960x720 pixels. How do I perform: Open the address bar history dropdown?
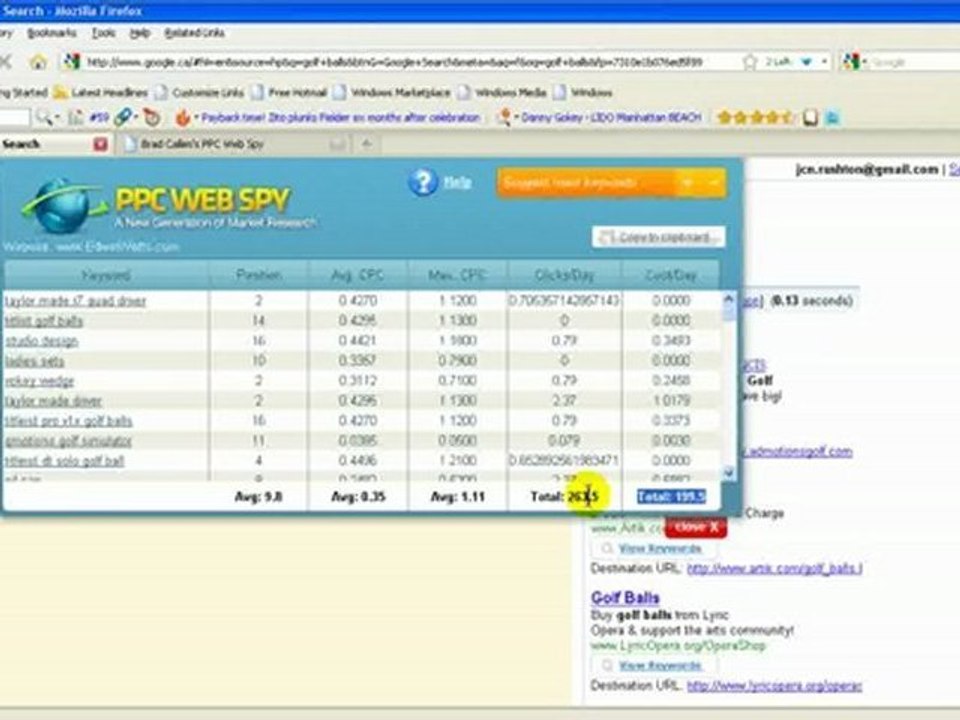pyautogui.click(x=824, y=61)
